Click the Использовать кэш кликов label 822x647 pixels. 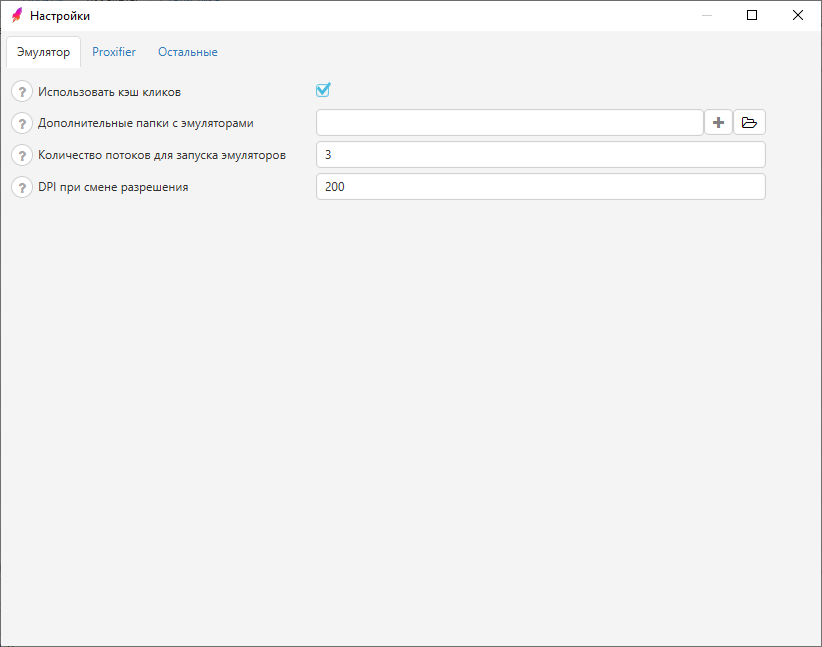click(x=109, y=92)
